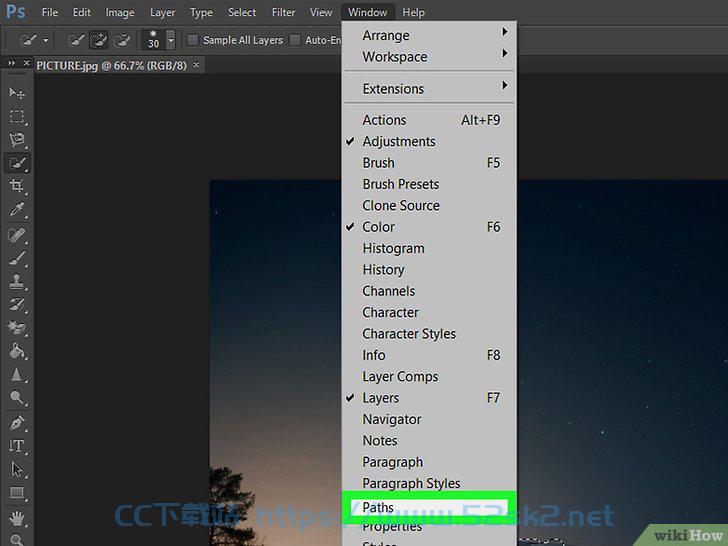Screen dimensions: 728x546
Task: Open the File menu
Action: click(50, 13)
